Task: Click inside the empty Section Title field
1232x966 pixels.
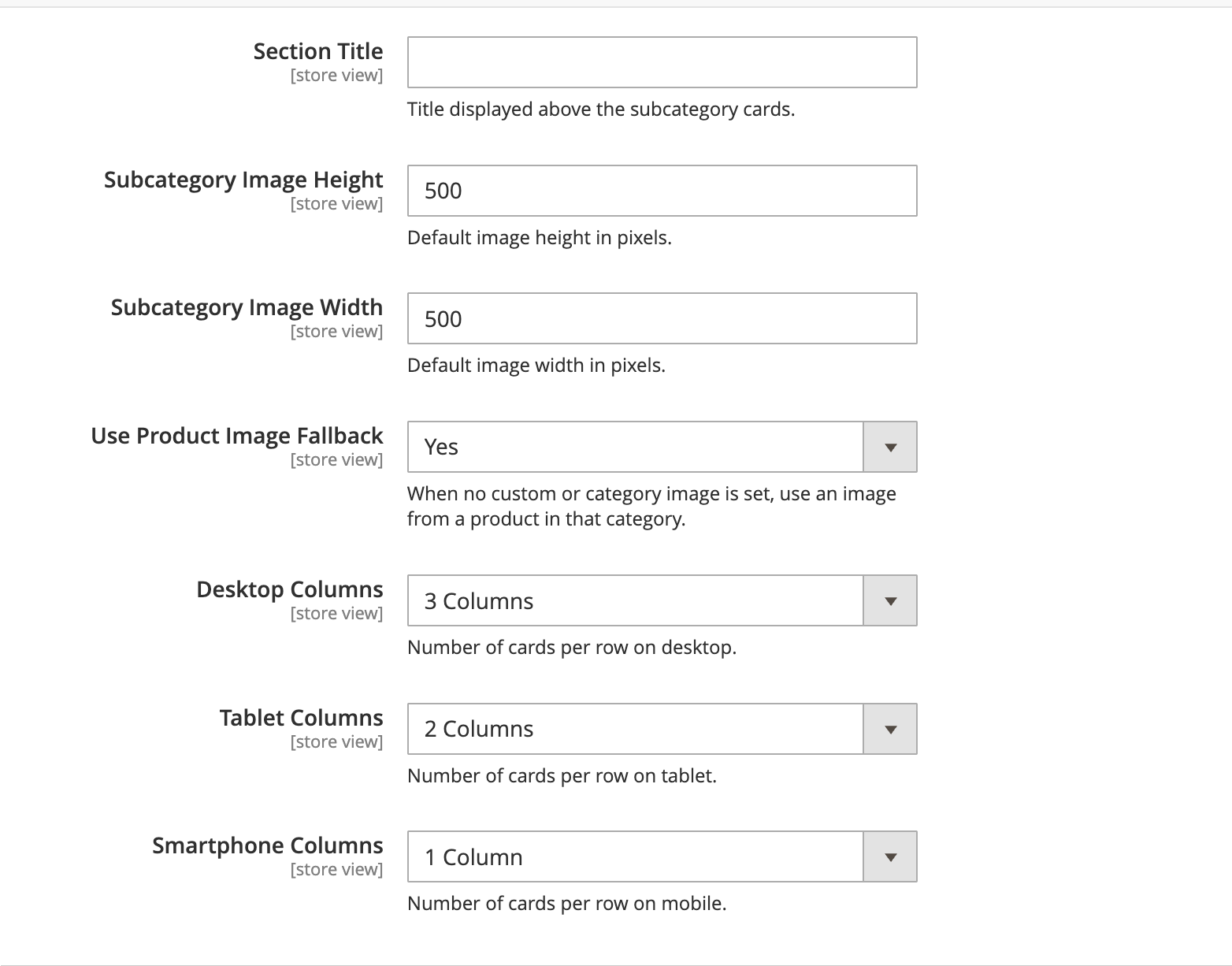Action: click(x=662, y=62)
